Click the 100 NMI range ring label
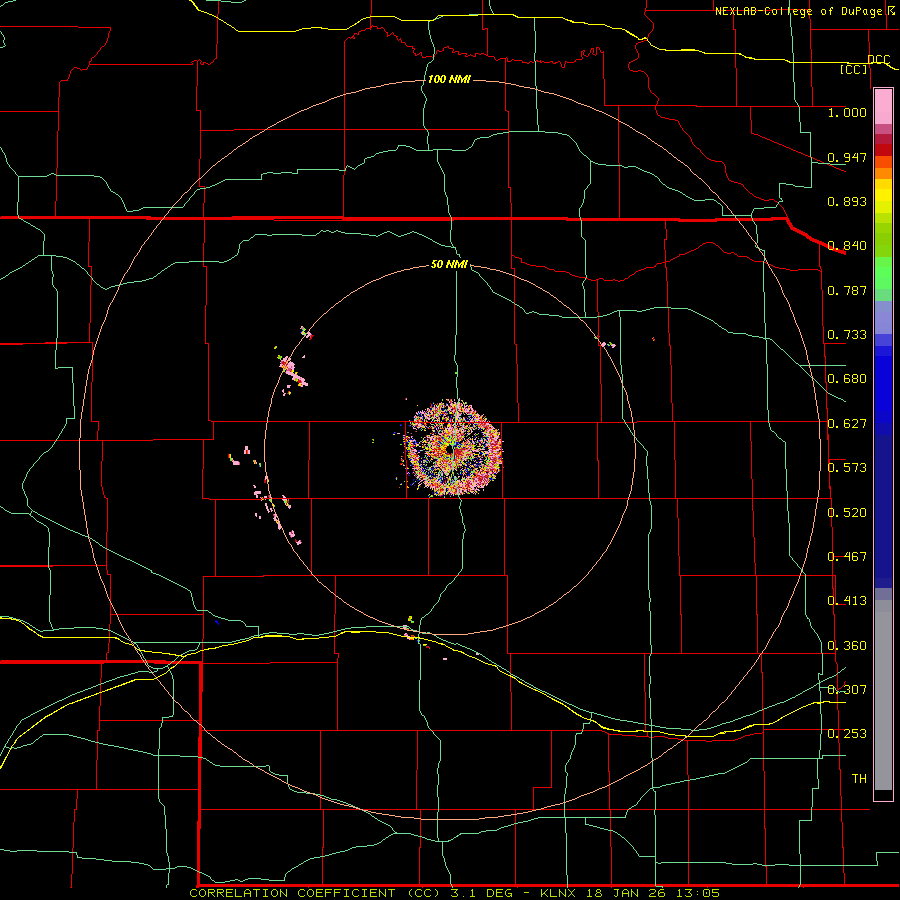The height and width of the screenshot is (900, 900). [449, 79]
